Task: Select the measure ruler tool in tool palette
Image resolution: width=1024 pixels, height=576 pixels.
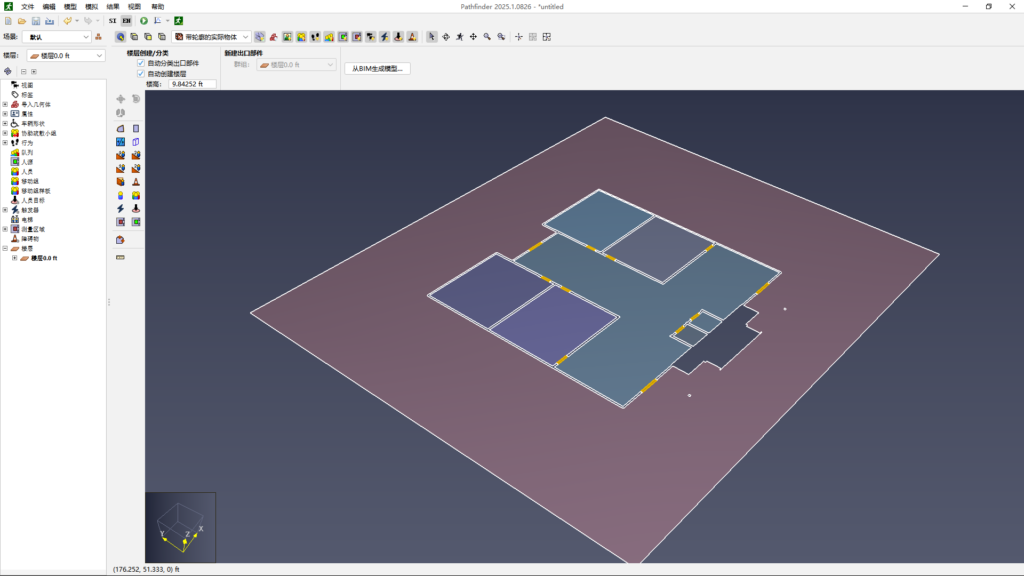Action: click(121, 258)
